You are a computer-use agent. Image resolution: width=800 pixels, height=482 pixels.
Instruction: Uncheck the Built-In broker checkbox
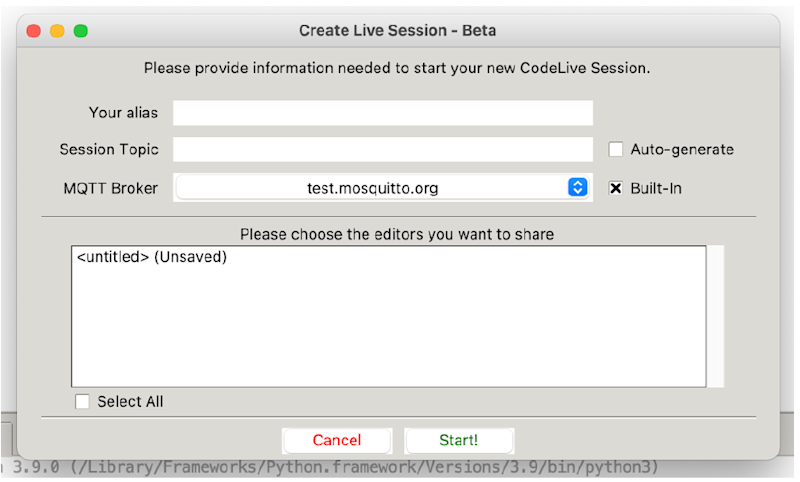pos(616,188)
